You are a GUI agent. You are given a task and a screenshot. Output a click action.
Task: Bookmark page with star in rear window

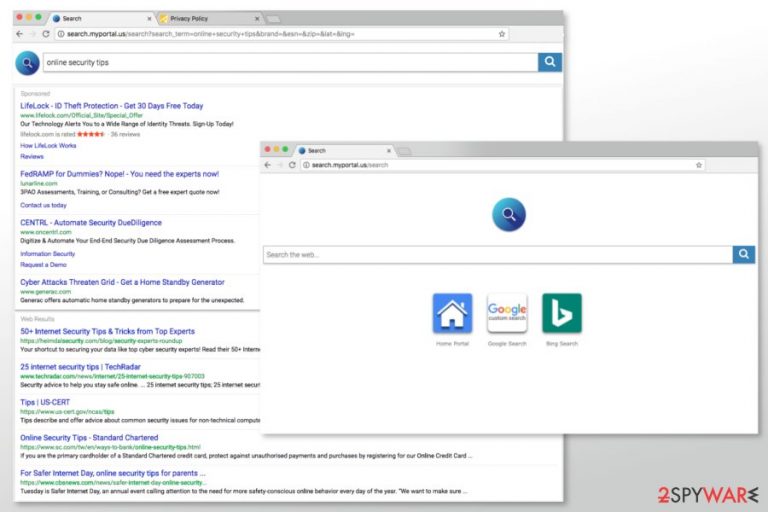coord(502,34)
